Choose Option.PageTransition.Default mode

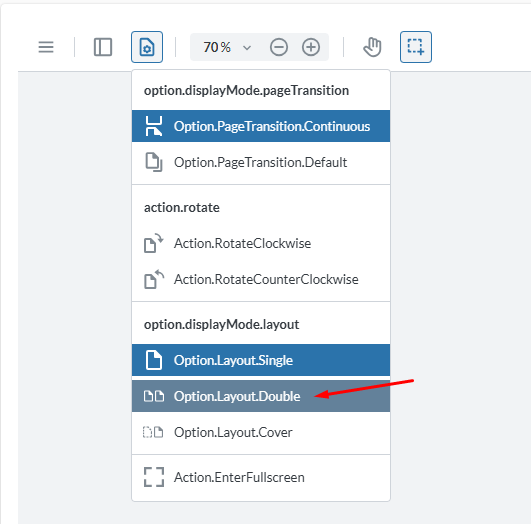click(x=261, y=162)
